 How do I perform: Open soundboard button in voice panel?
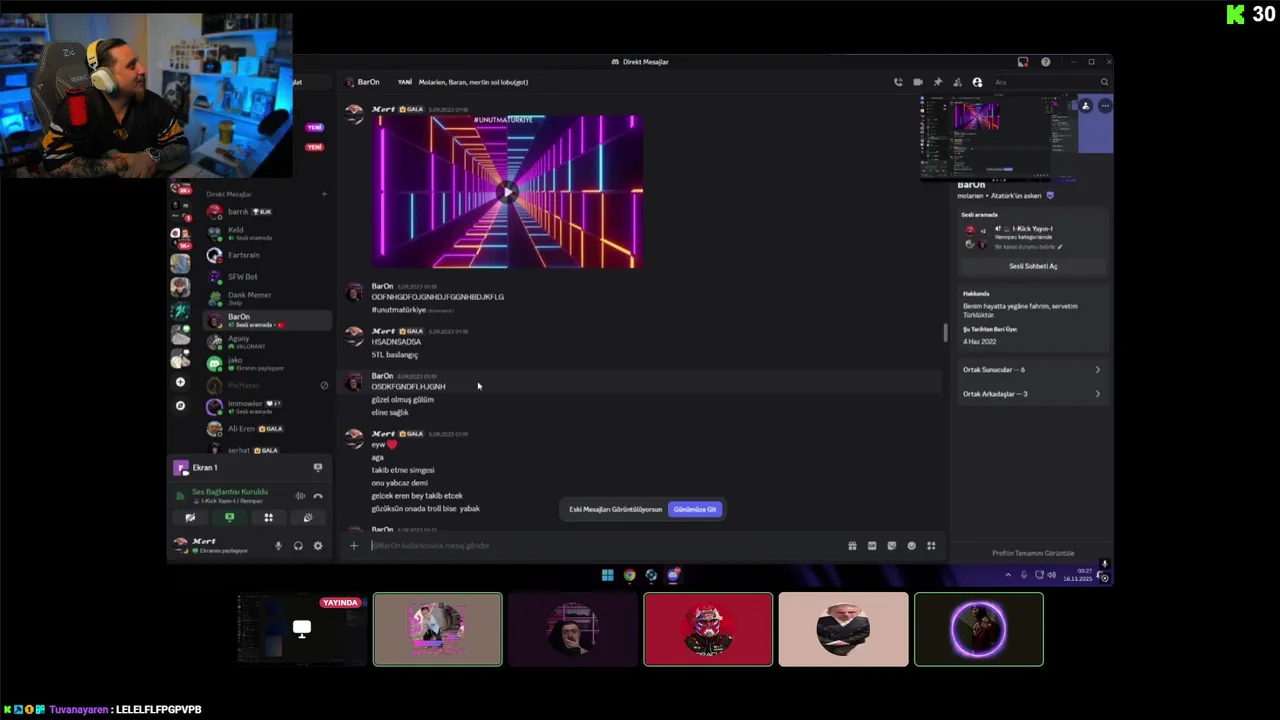point(308,518)
